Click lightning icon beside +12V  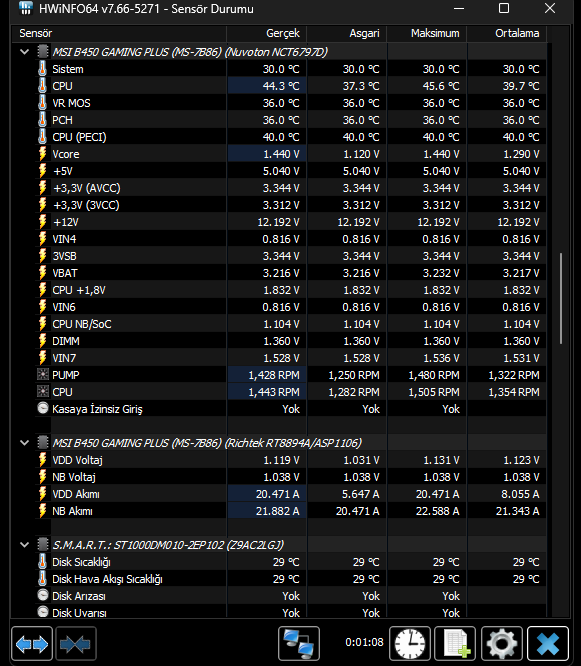tap(42, 222)
